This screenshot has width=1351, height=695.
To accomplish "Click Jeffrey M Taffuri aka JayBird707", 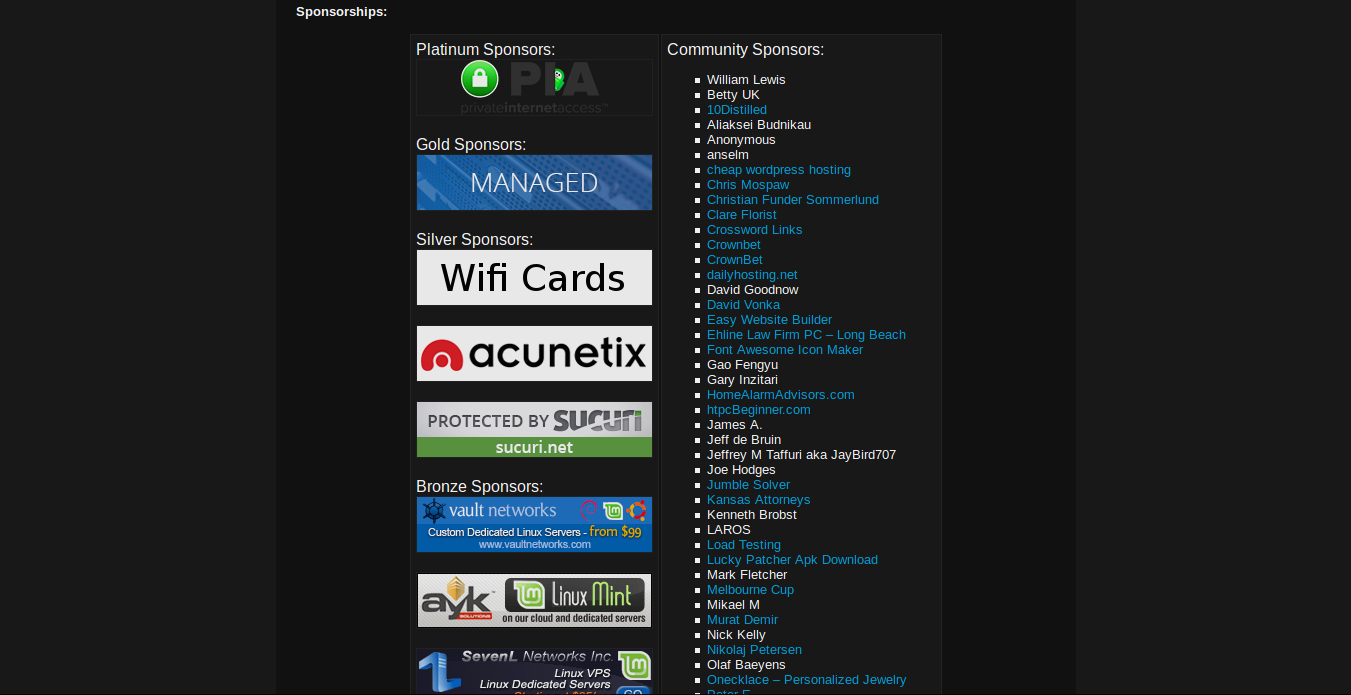I will 802,455.
